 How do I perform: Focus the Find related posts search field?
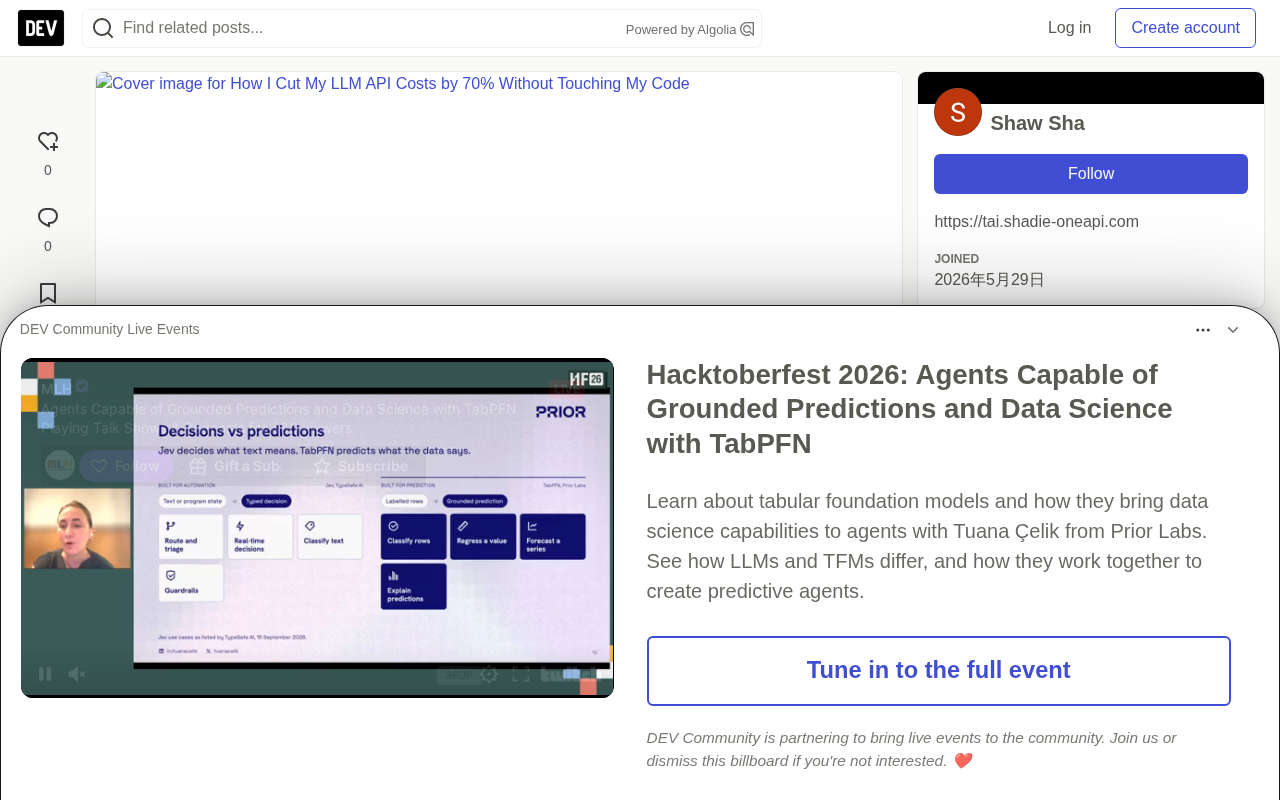[370, 28]
